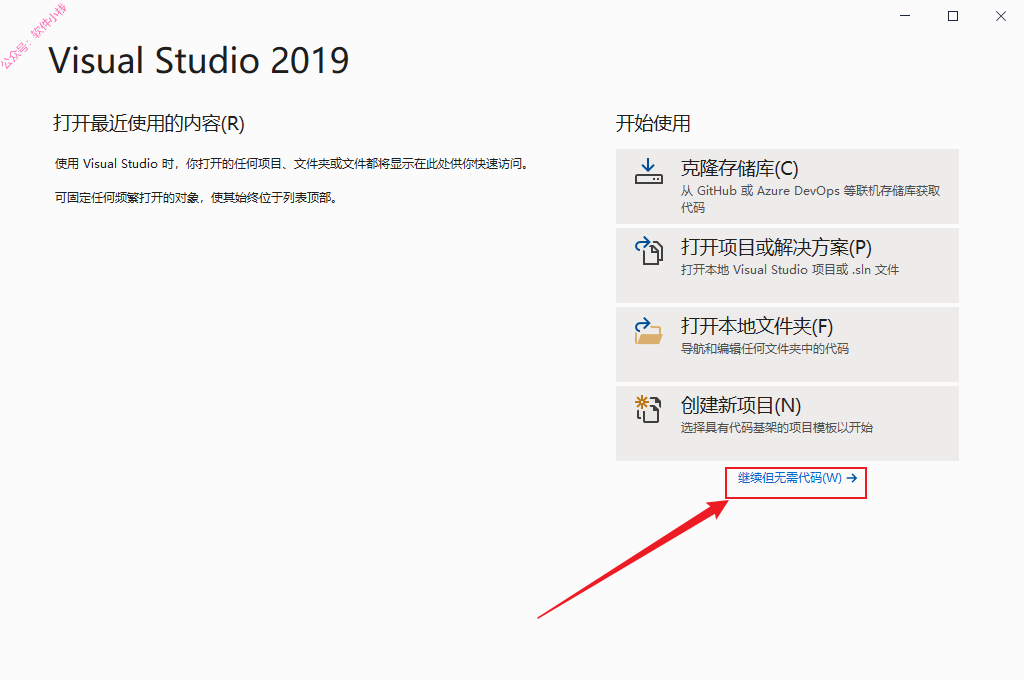Choose the 打开项目或解决方案(P) title text
This screenshot has height=680, width=1024.
click(x=776, y=248)
